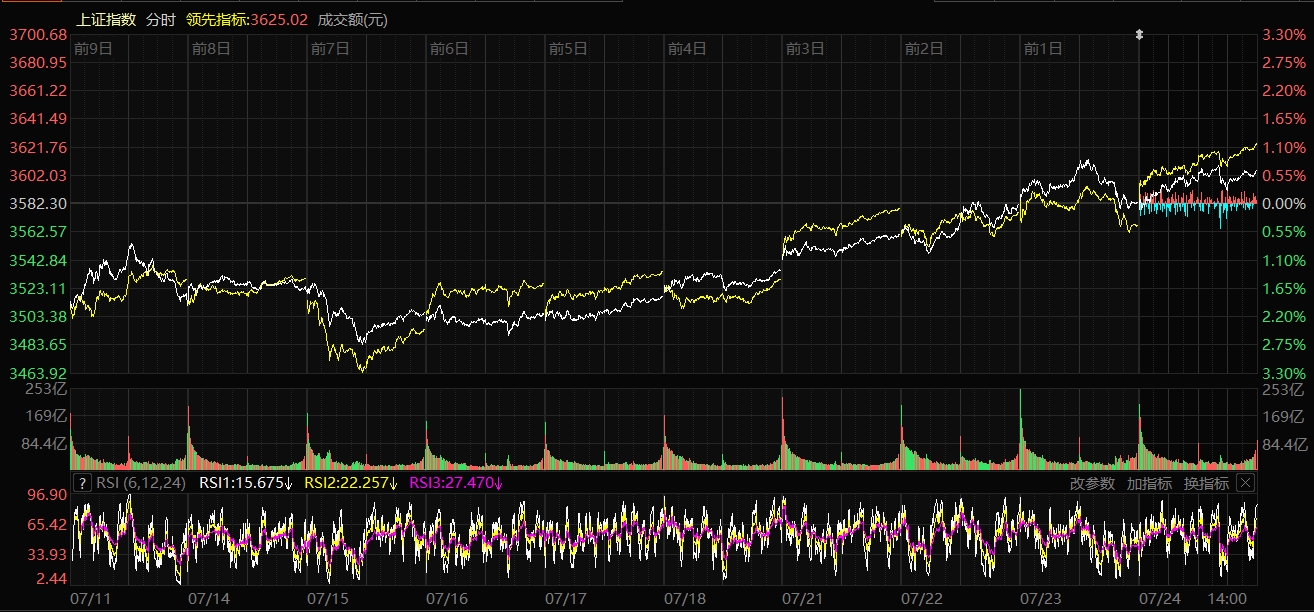The image size is (1314, 612).
Task: Click 改参数 to modify RSI parameters
Action: coord(1092,483)
